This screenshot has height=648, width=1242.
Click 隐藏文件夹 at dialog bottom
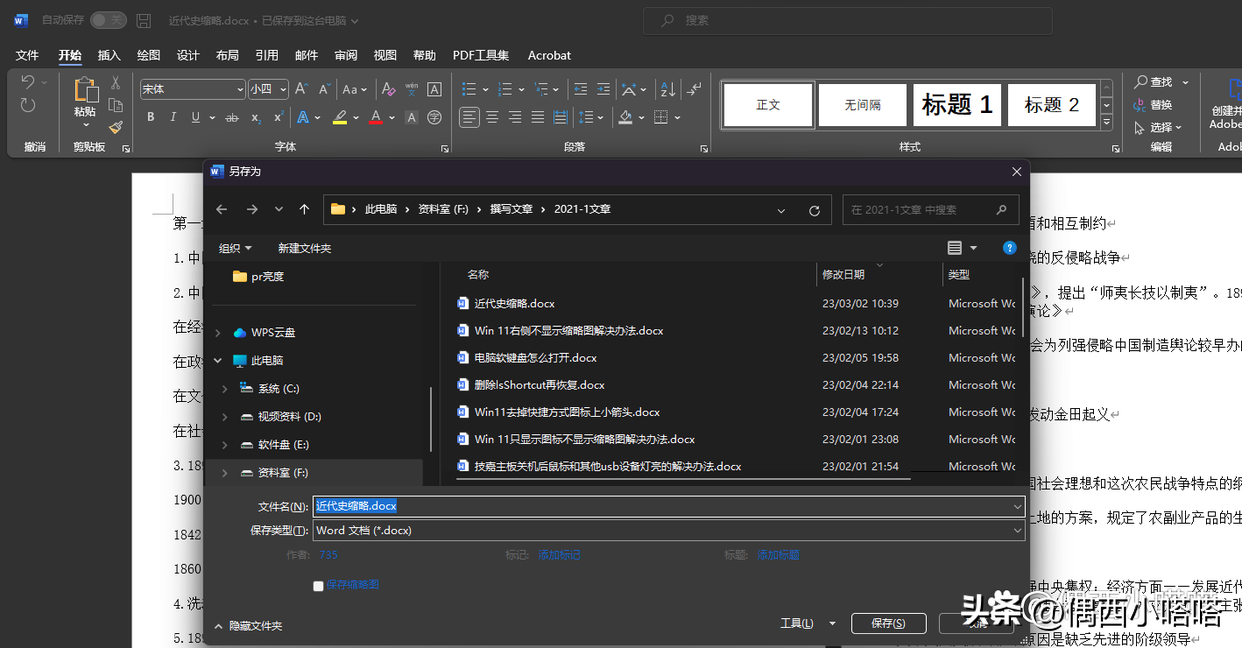point(248,626)
